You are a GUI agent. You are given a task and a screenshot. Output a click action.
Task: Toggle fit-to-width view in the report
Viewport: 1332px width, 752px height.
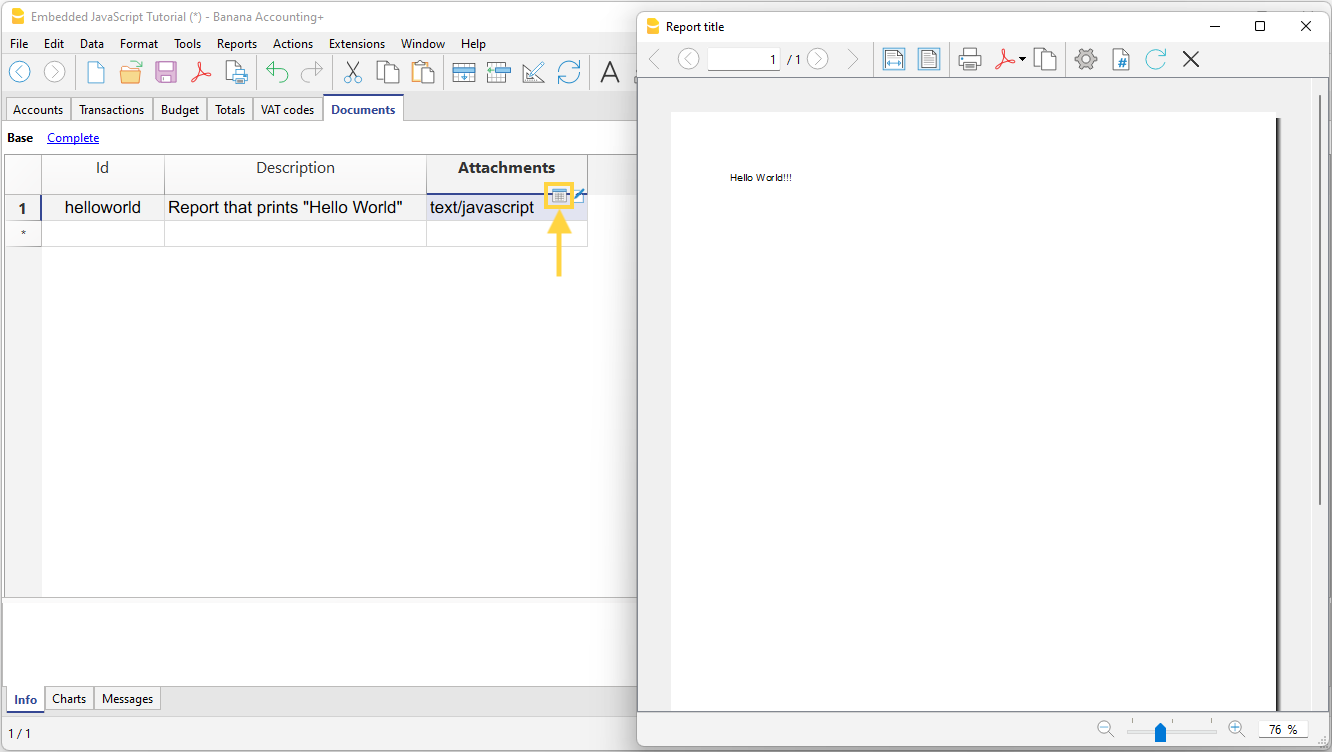(x=893, y=59)
